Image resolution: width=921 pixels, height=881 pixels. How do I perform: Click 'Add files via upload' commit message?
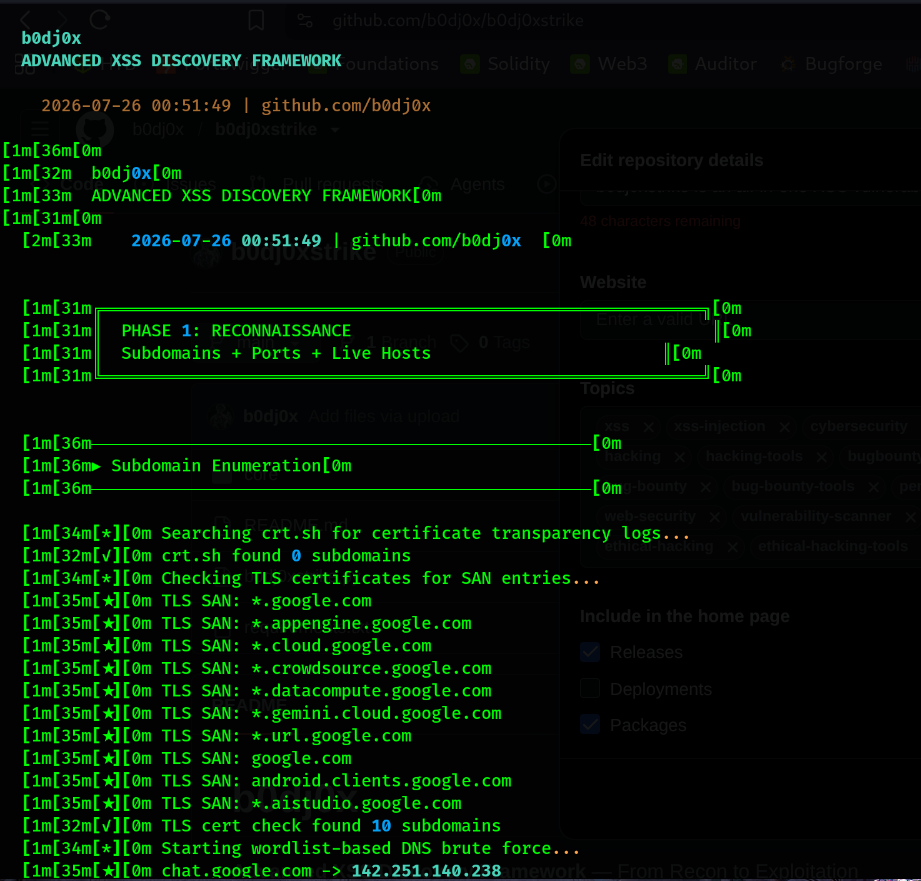pyautogui.click(x=384, y=416)
